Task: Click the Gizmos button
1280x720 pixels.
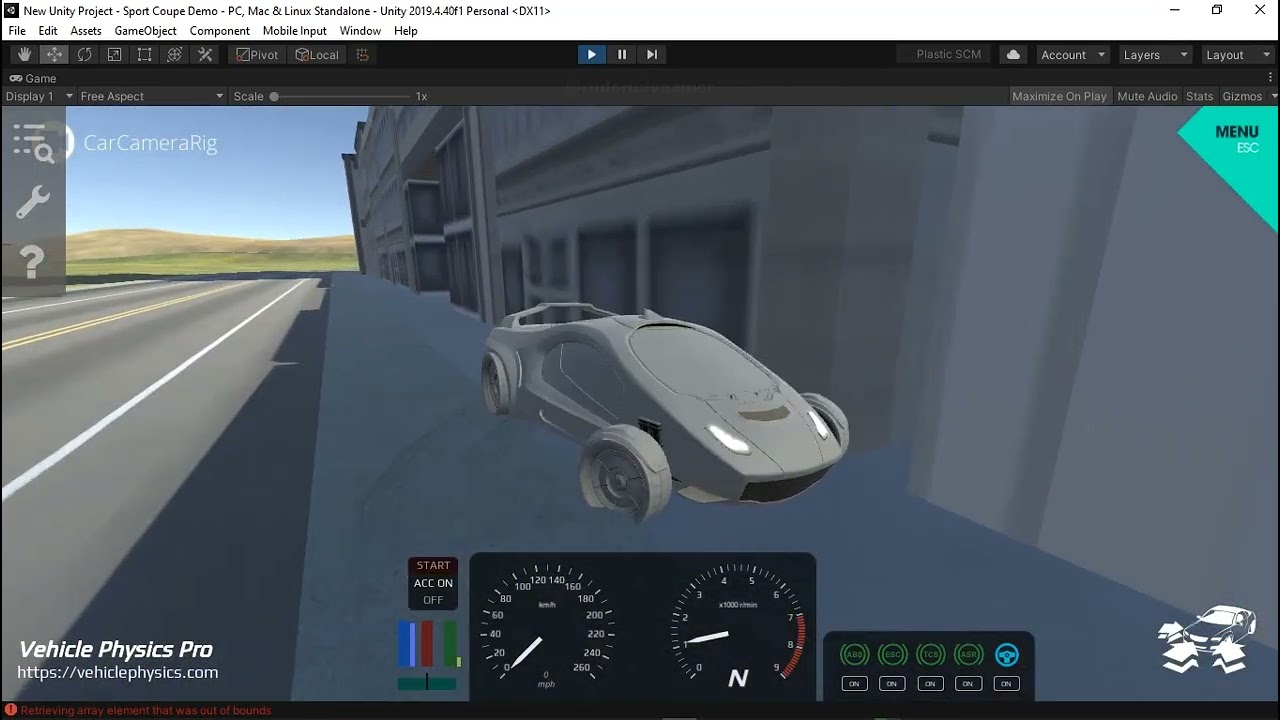Action: coord(1242,96)
